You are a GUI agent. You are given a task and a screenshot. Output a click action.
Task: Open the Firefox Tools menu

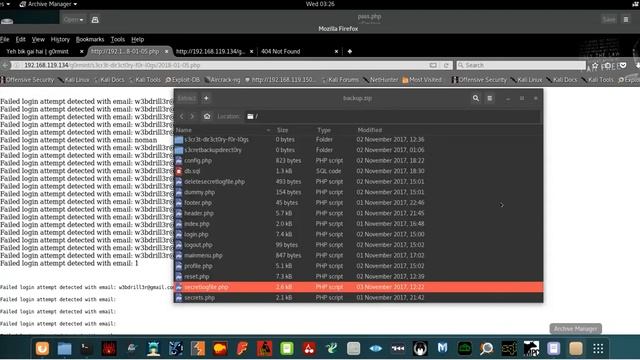pyautogui.click(x=118, y=40)
